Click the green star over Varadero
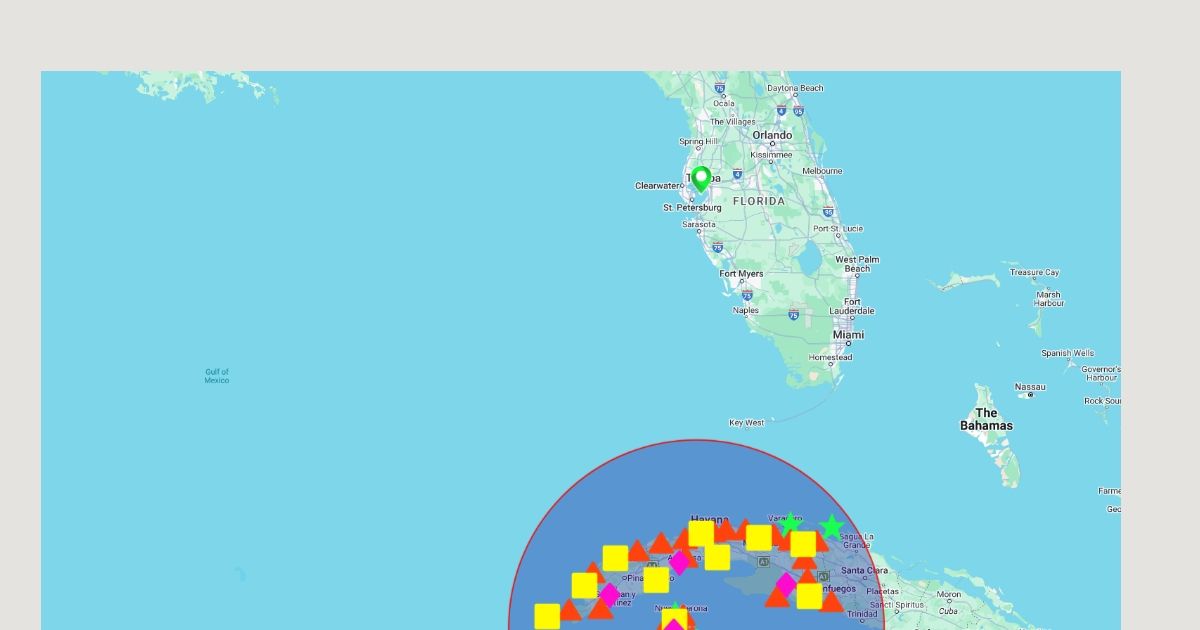This screenshot has width=1200, height=630. pyautogui.click(x=790, y=523)
